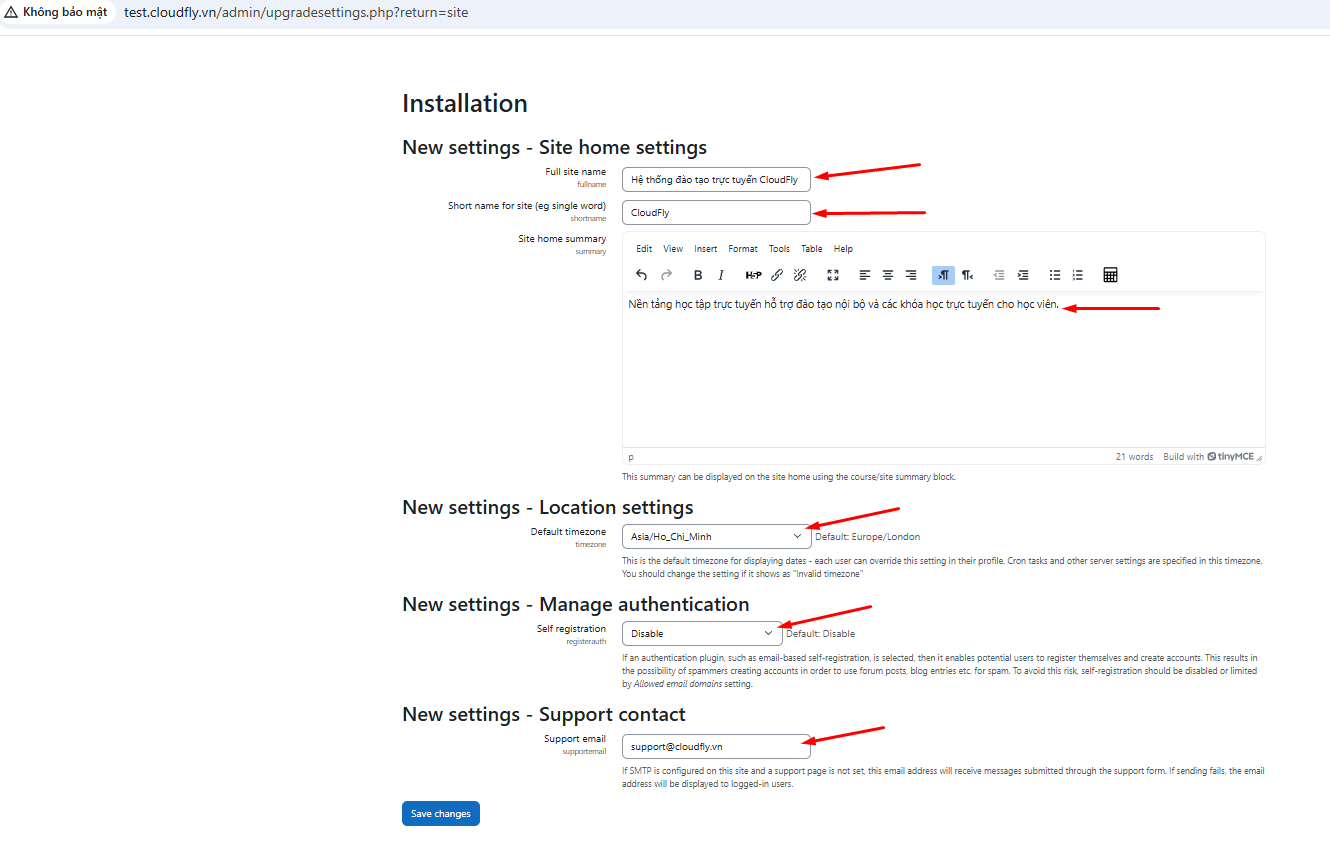
Task: Toggle bold formatting in summary editor
Action: tap(698, 275)
